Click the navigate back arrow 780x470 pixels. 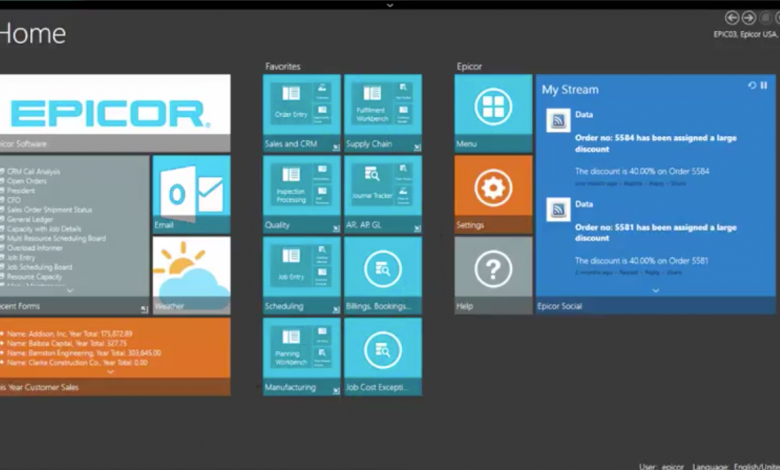[x=732, y=18]
